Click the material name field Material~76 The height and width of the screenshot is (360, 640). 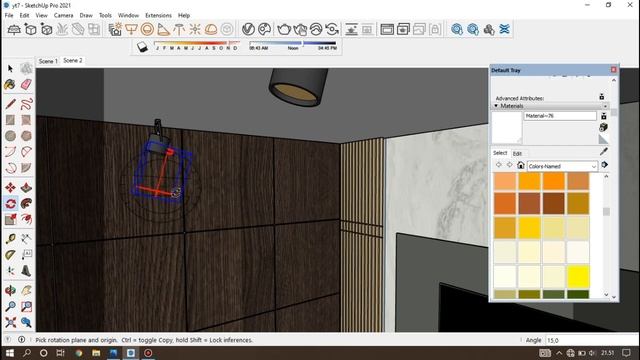click(560, 116)
